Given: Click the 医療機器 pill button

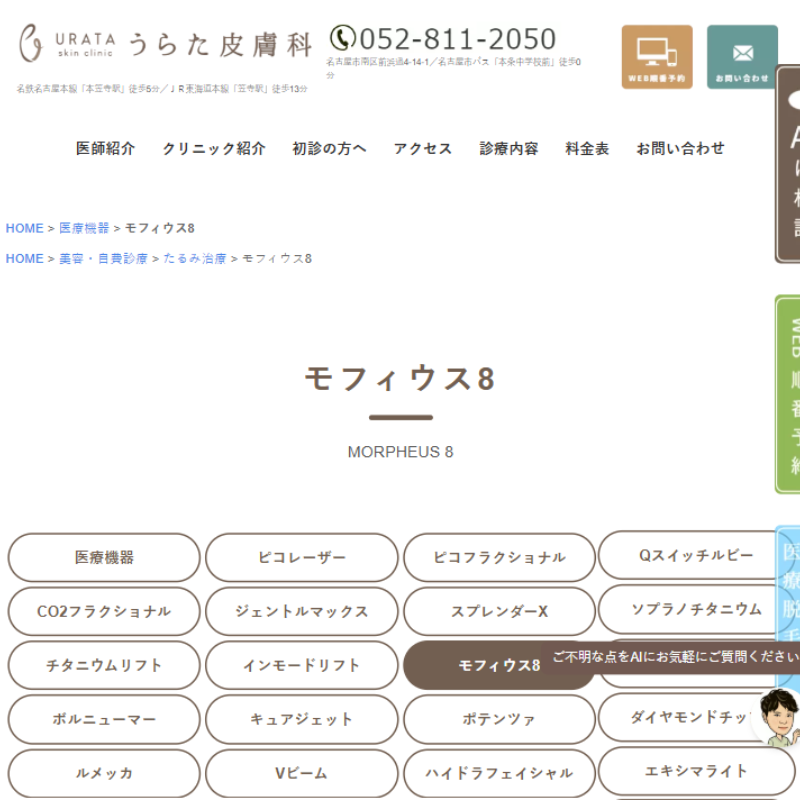Looking at the screenshot, I should click(x=104, y=557).
